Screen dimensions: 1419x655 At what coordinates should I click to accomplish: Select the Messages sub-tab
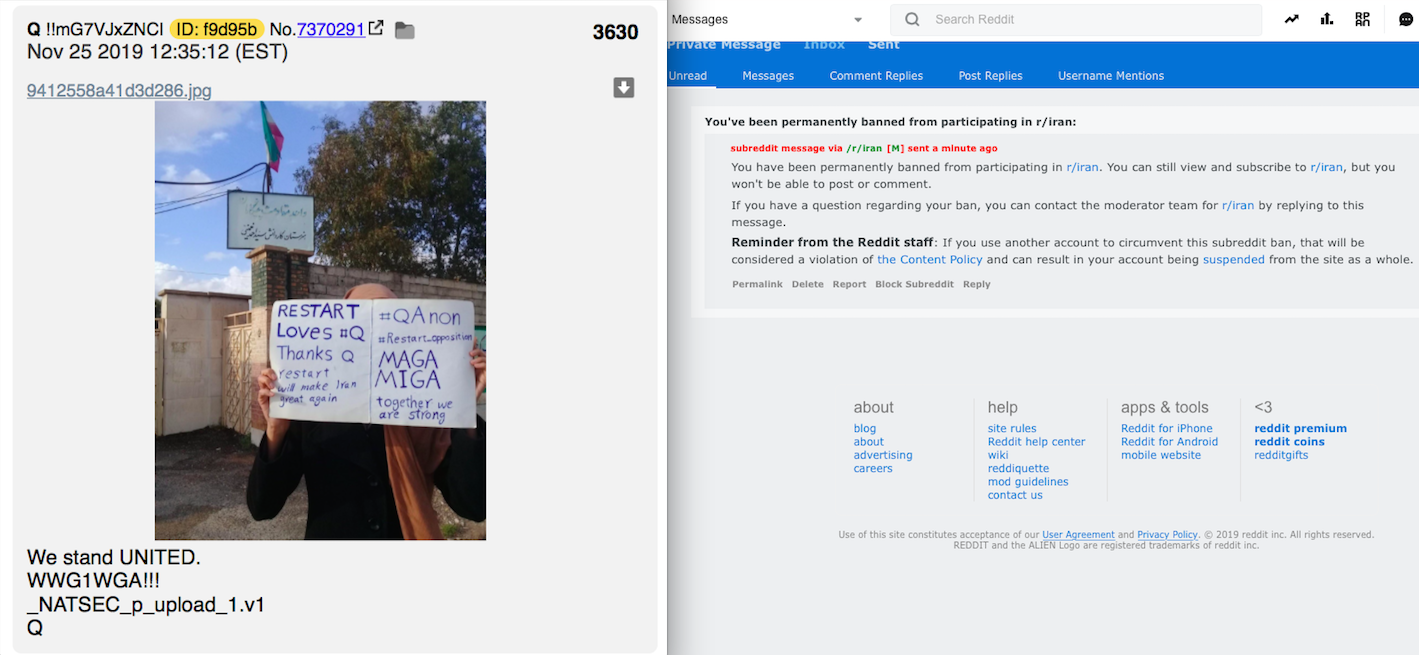[768, 76]
